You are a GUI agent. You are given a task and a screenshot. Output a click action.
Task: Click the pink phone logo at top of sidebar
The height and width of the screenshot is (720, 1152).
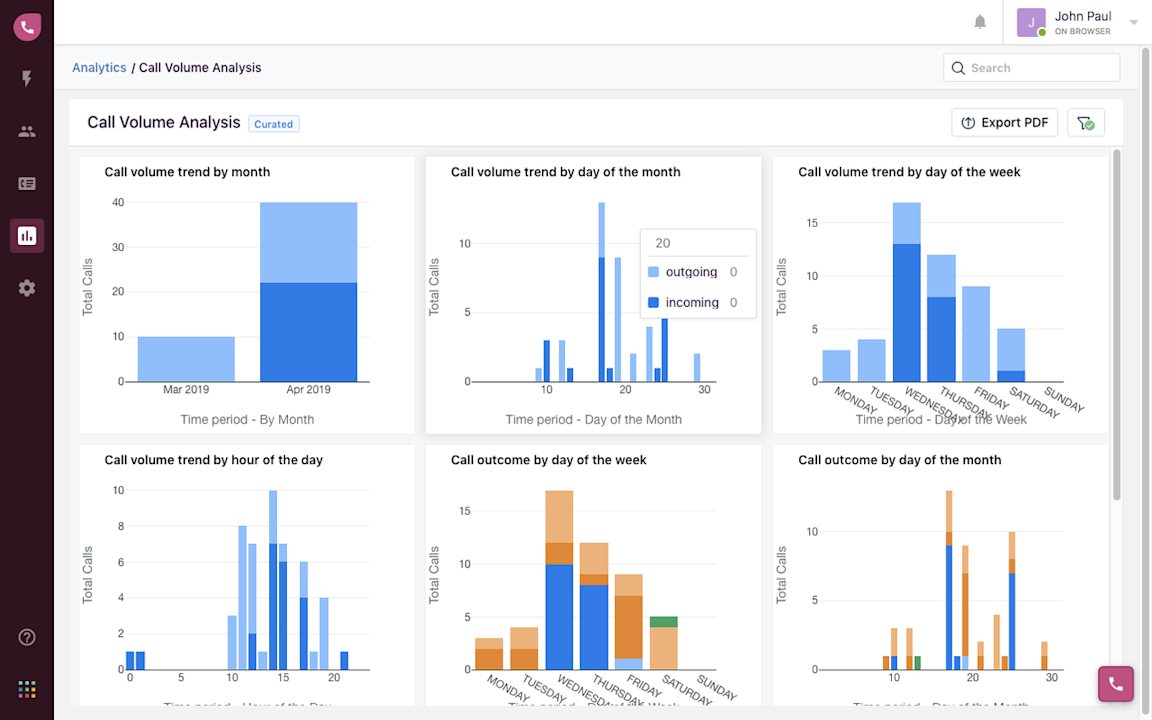(27, 27)
